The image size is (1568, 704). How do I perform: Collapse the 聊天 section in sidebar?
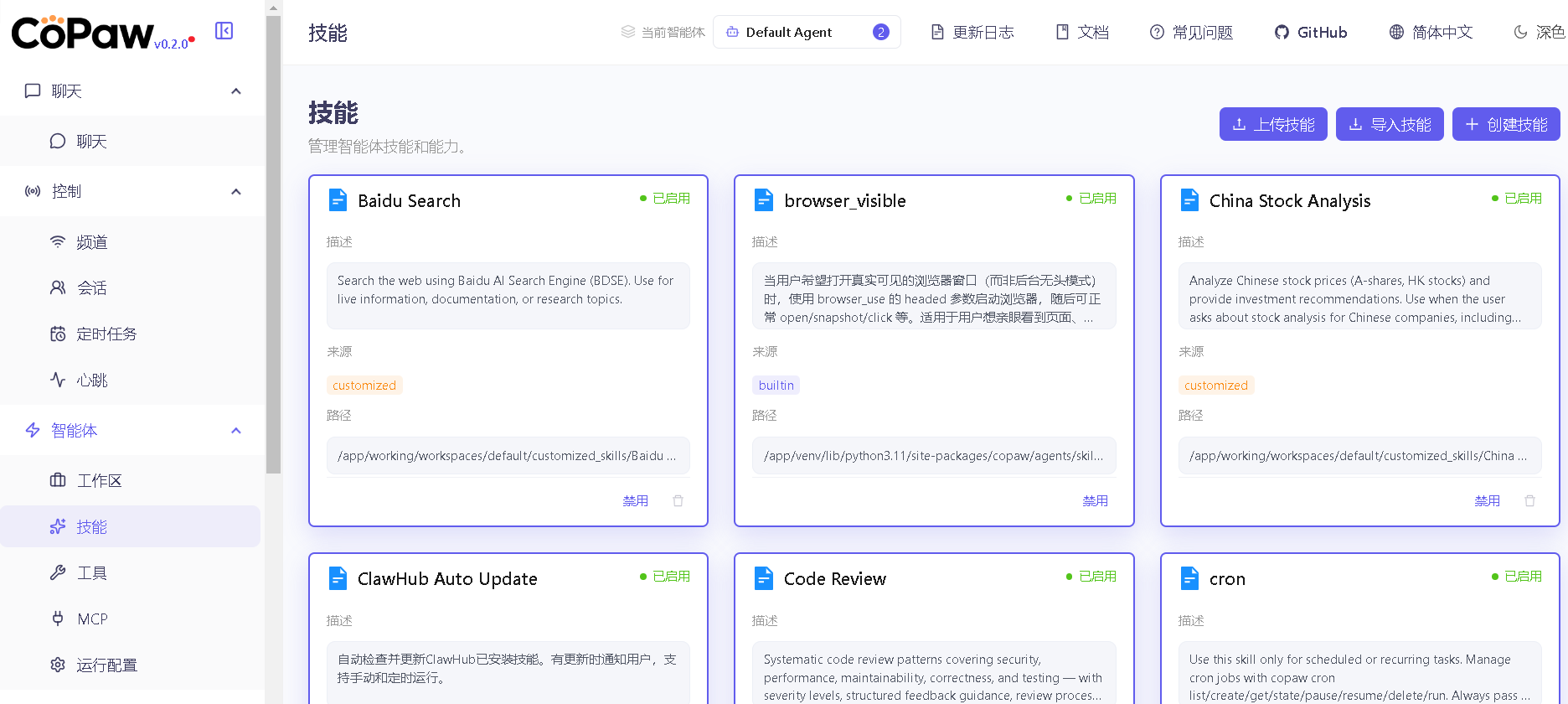pos(236,91)
